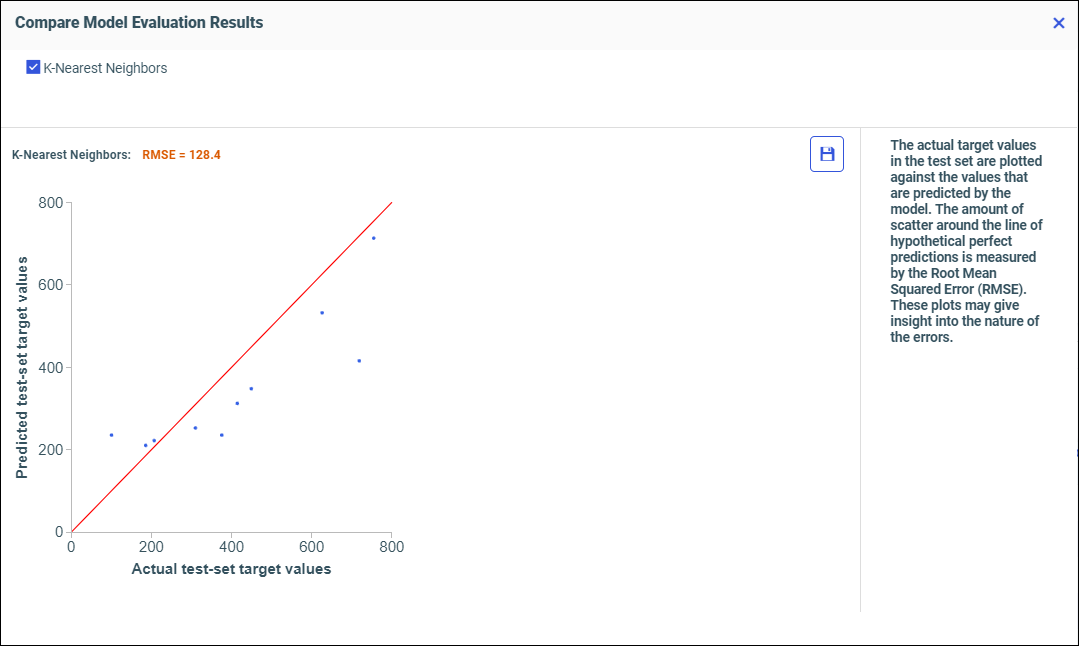The height and width of the screenshot is (646, 1079).
Task: Close the Compare Model Evaluation Results dialog
Action: 1059,23
